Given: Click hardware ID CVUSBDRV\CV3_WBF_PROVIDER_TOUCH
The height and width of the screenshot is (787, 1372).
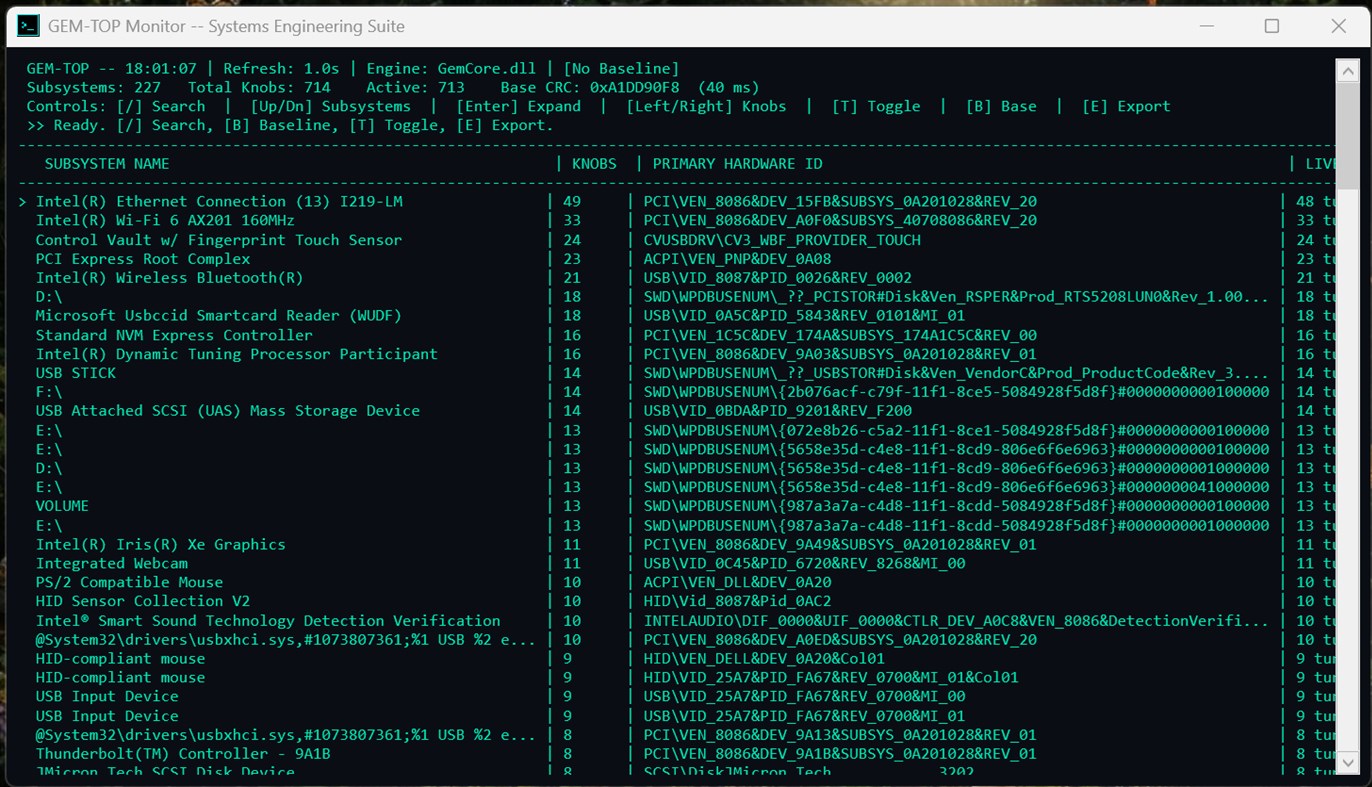Looking at the screenshot, I should [782, 240].
